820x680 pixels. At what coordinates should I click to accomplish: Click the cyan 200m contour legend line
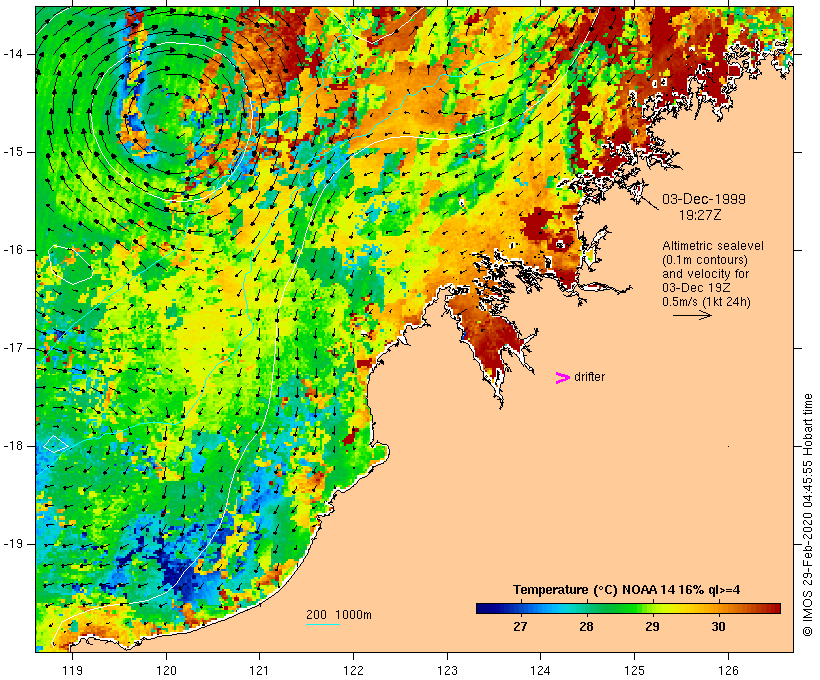(323, 624)
